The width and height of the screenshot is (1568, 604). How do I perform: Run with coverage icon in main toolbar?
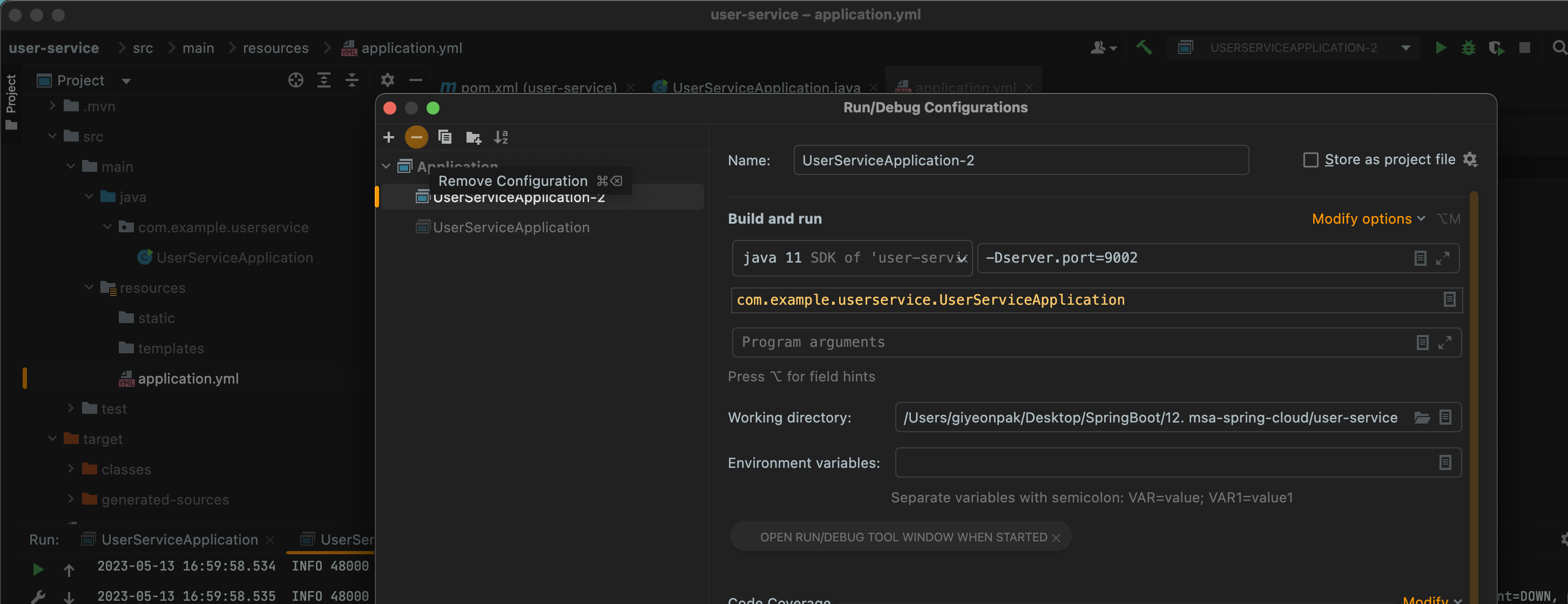pos(1496,48)
